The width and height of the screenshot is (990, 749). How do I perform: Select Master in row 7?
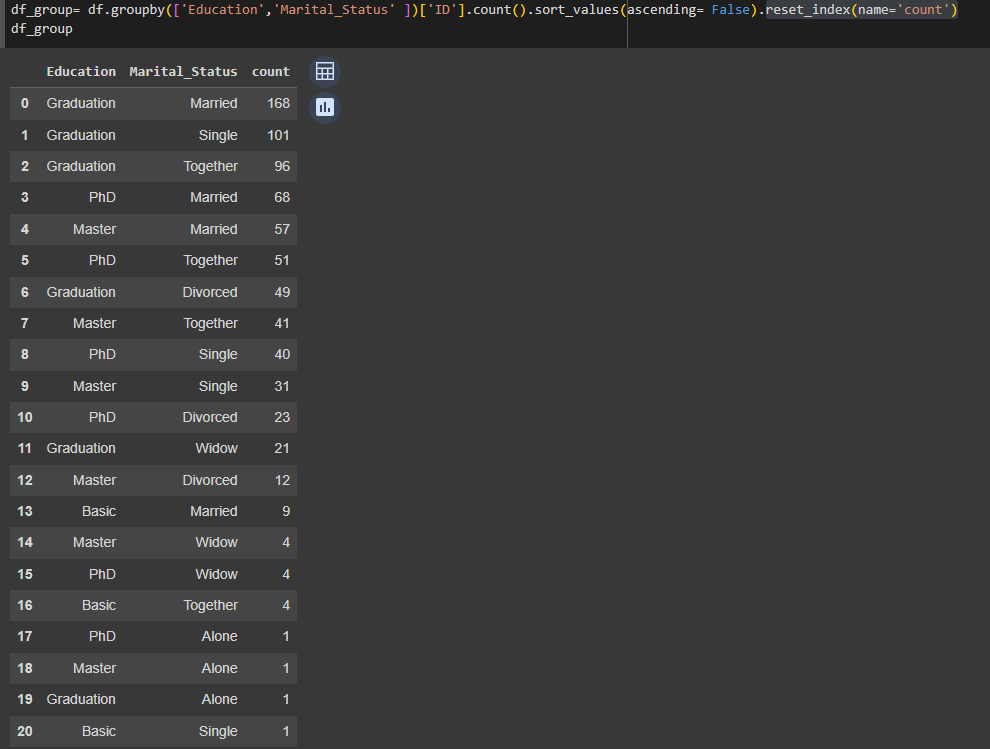point(94,323)
